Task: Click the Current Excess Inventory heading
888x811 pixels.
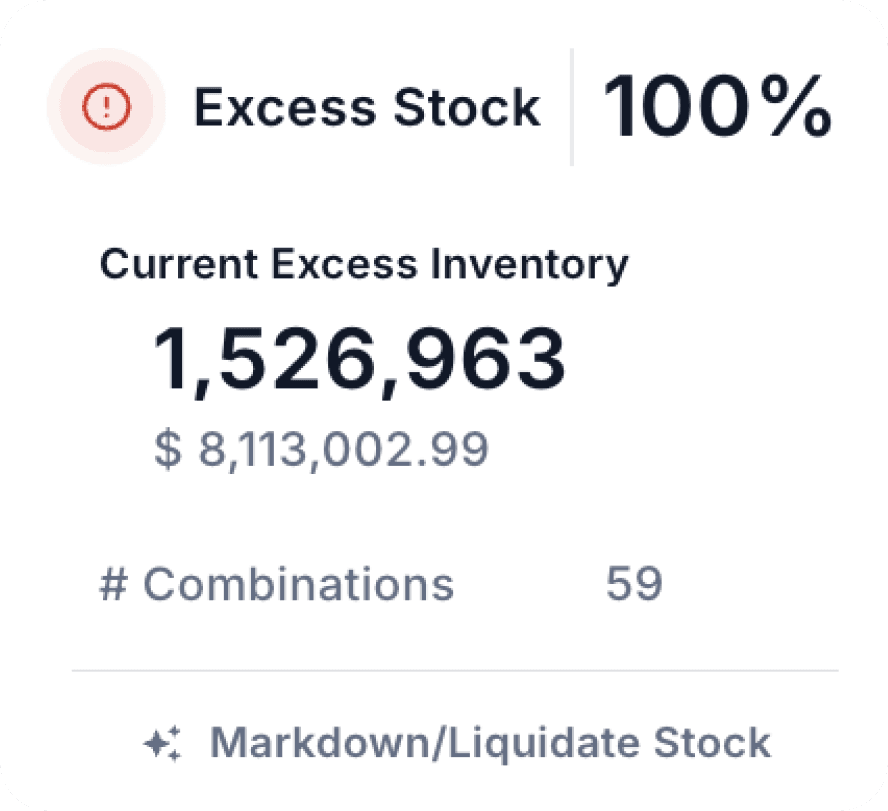Action: point(364,264)
